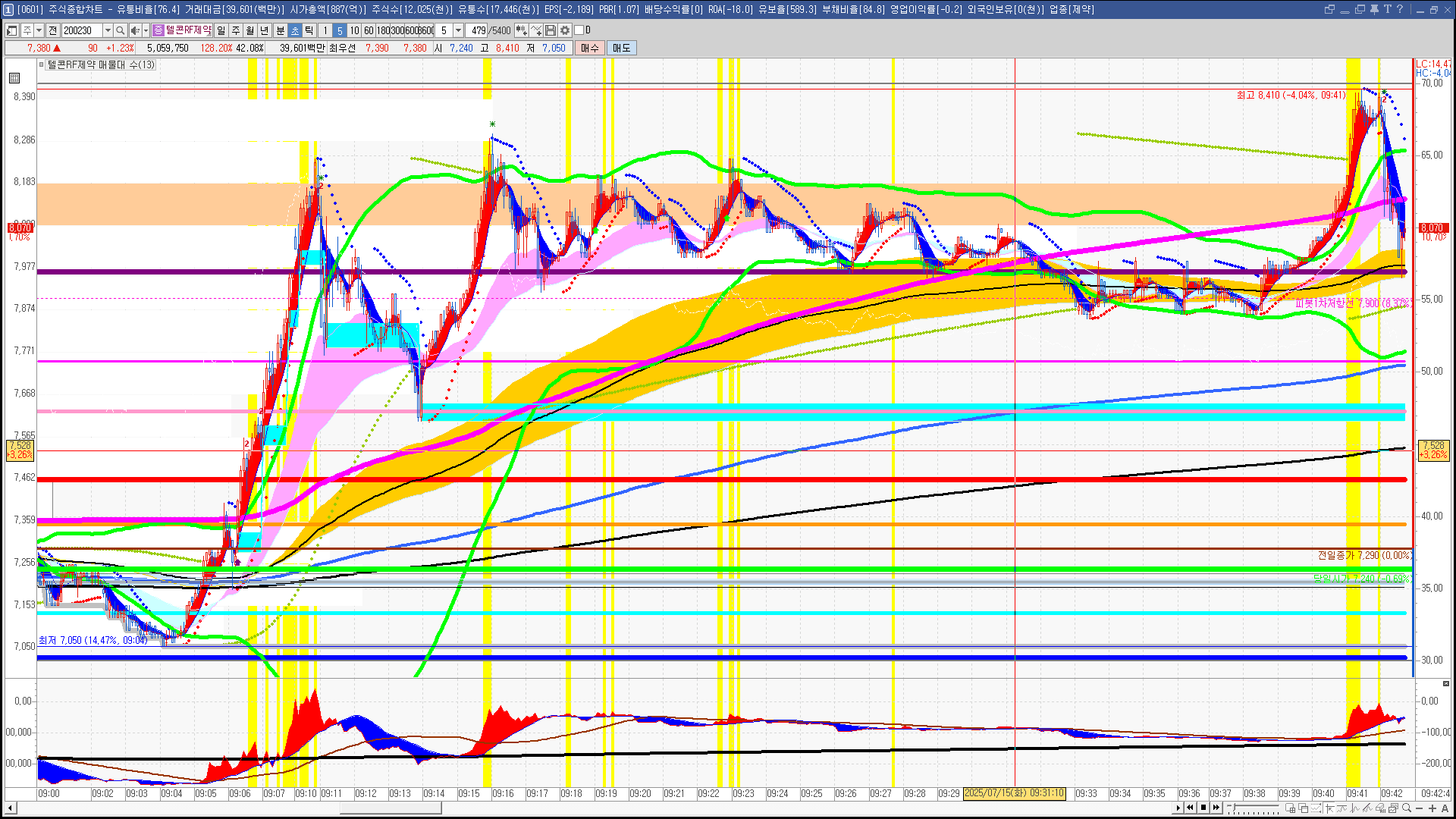Toggle the D checkbox in toolbar

tap(579, 30)
